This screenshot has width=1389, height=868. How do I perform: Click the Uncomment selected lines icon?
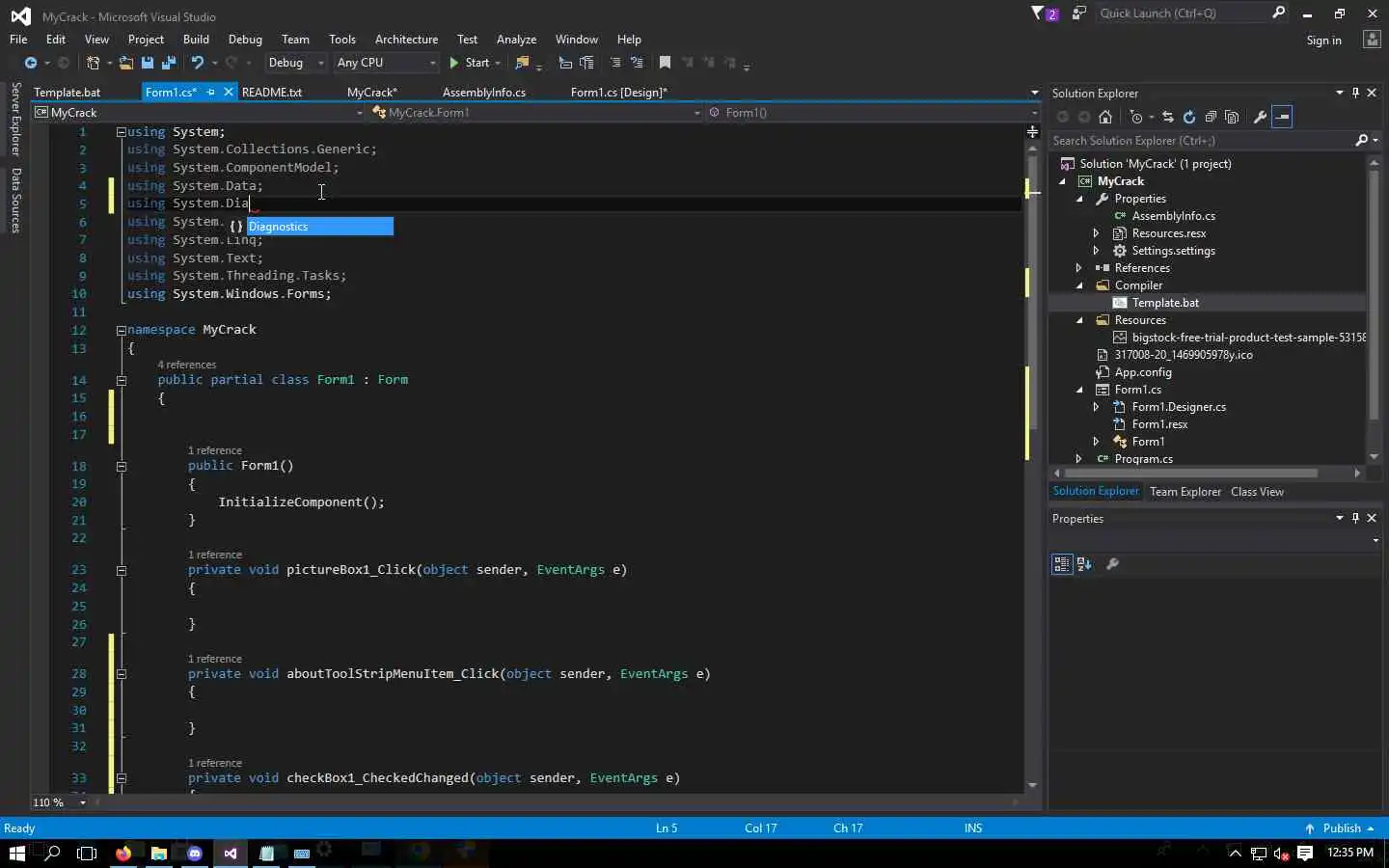tap(637, 63)
